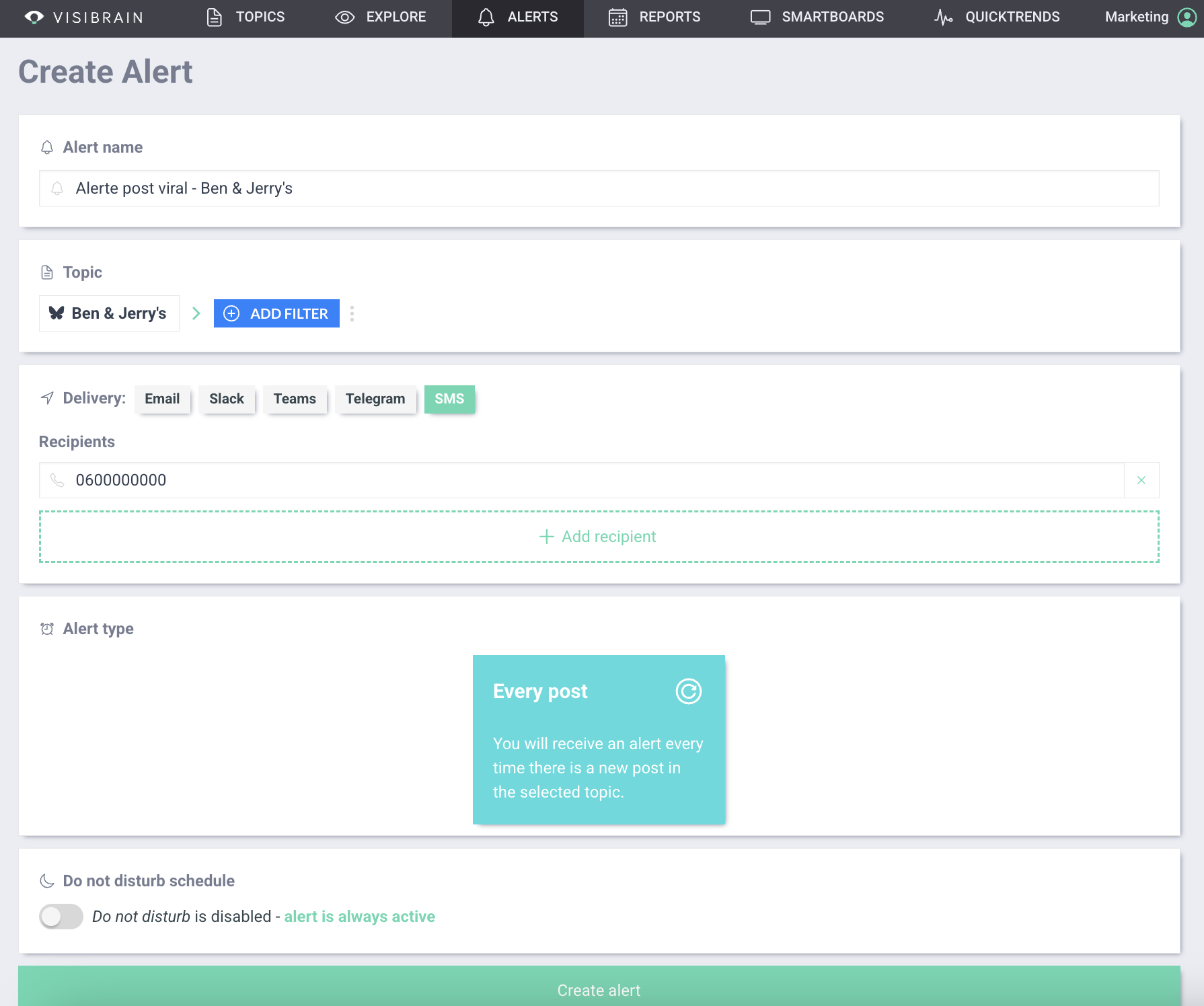Open Smartboards section
Screen dimensions: 1204x1006
point(817,17)
